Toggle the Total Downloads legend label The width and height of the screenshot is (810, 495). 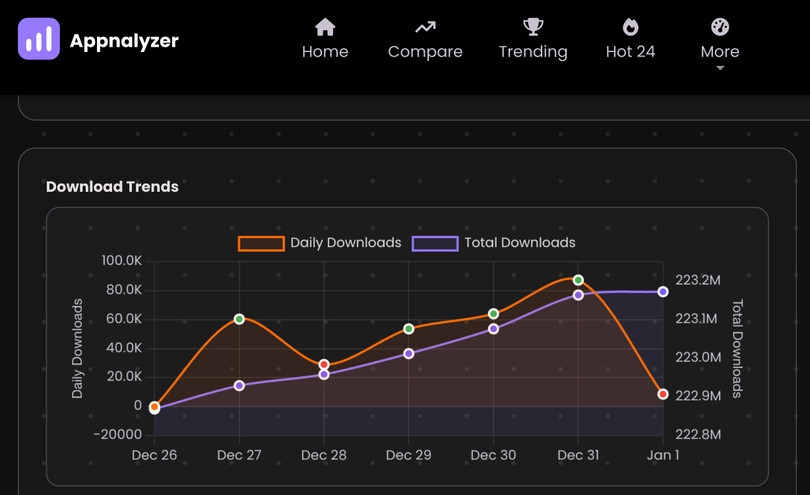[x=519, y=243]
